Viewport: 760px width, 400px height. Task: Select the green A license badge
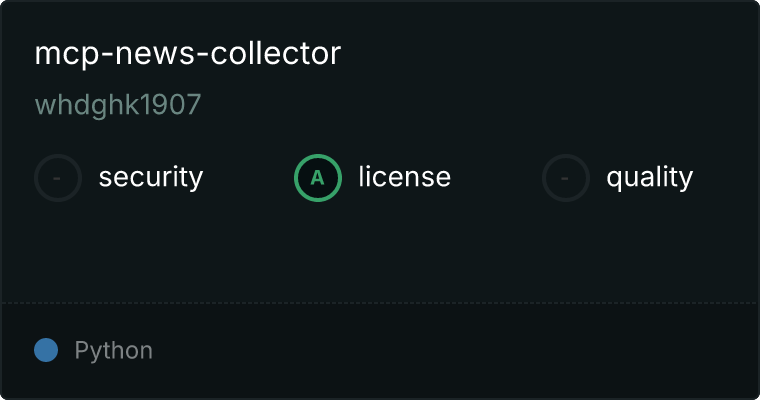pyautogui.click(x=317, y=178)
